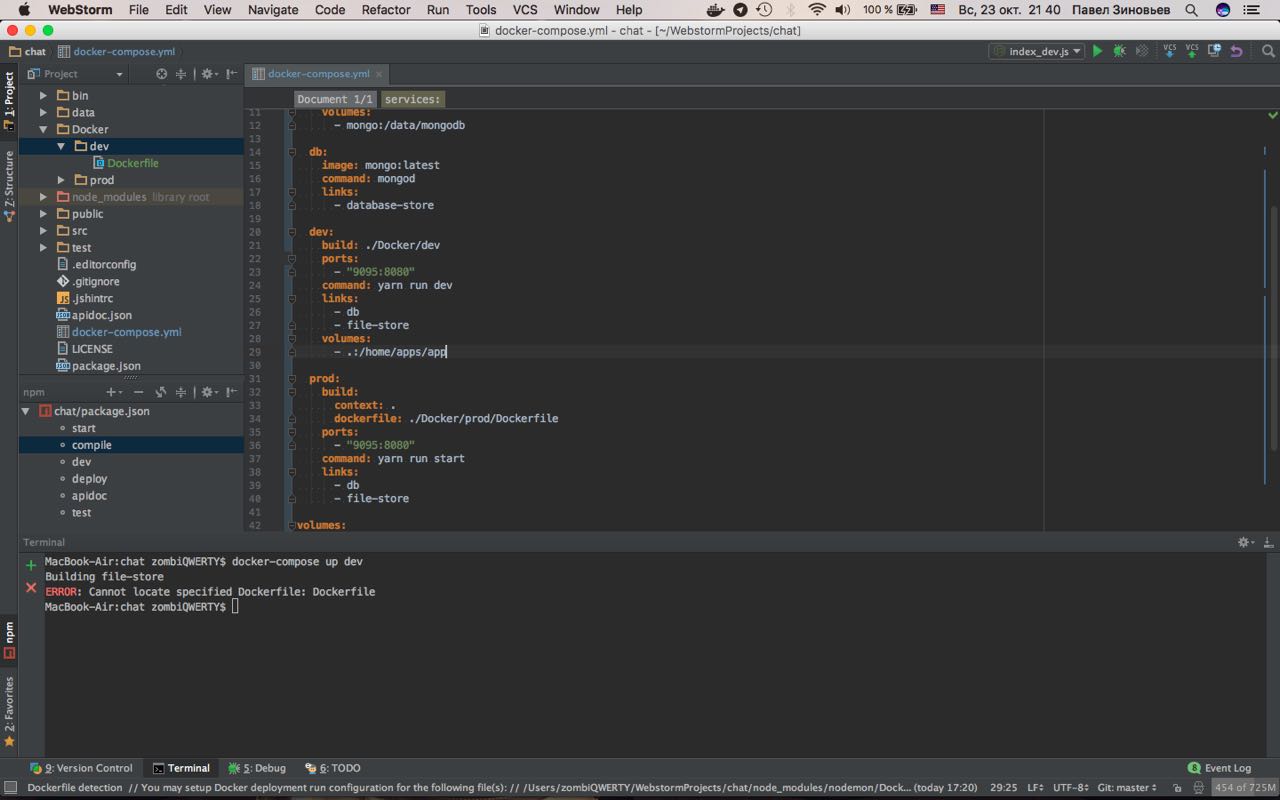Open a new terminal session with plus icon
The height and width of the screenshot is (800, 1280).
(31, 565)
